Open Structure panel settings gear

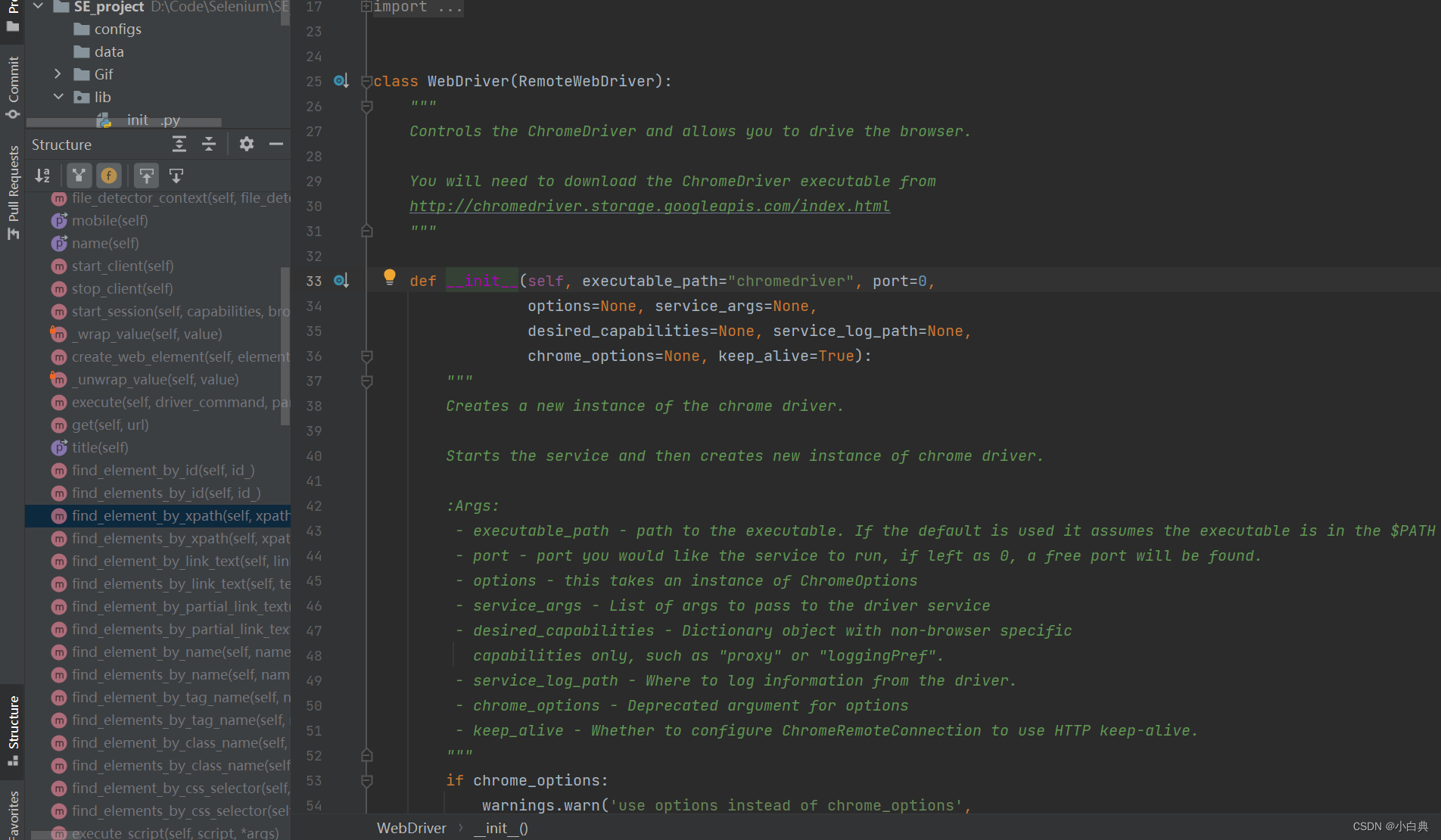(247, 144)
